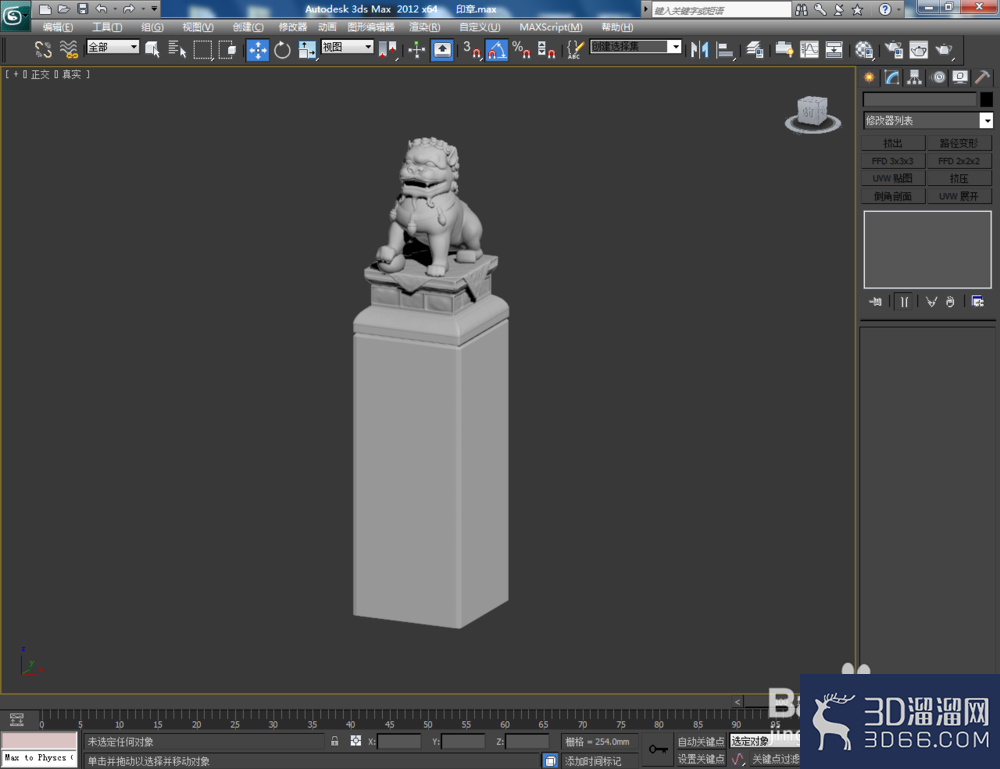Screen dimensions: 1000x769
Task: Click the Align tool icon
Action: (x=724, y=50)
